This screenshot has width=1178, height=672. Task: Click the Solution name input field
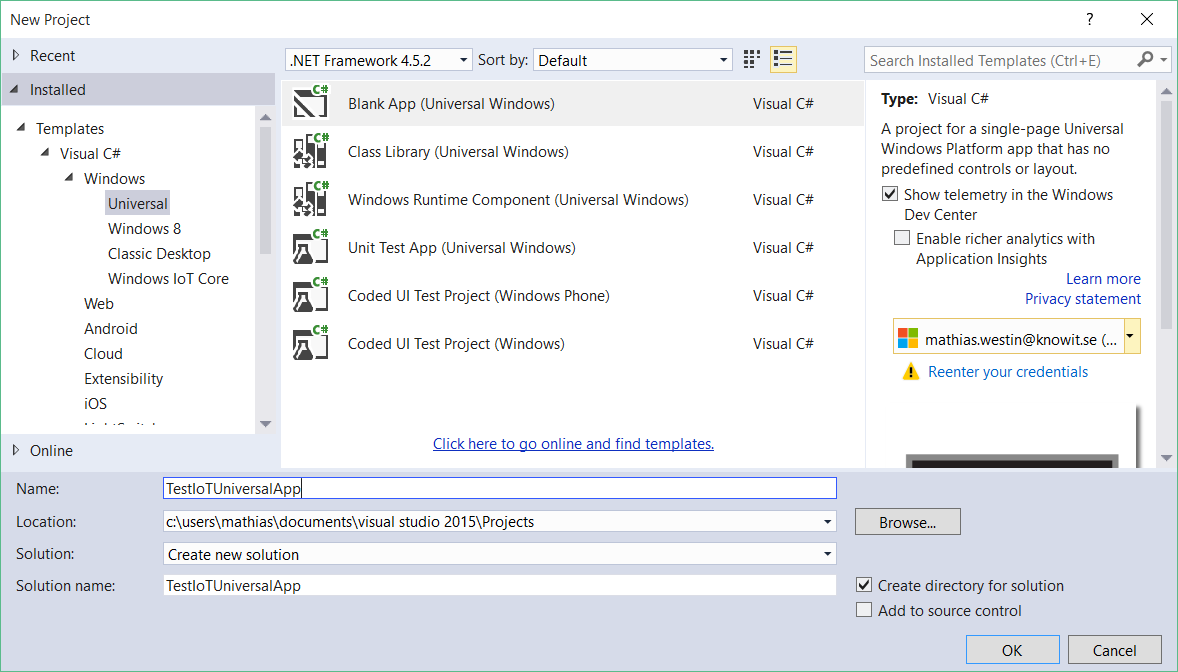coord(500,585)
